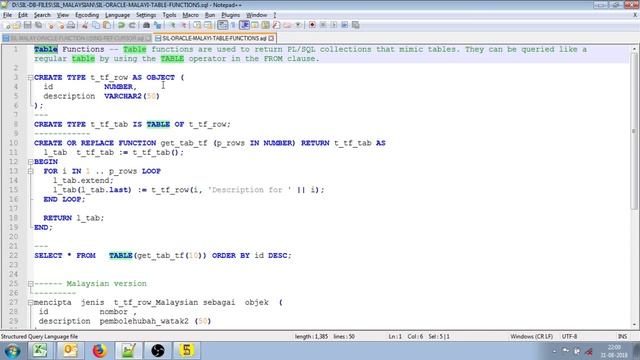Open the Document Map toolbar icon
The image size is (640, 360).
(x=265, y=25)
